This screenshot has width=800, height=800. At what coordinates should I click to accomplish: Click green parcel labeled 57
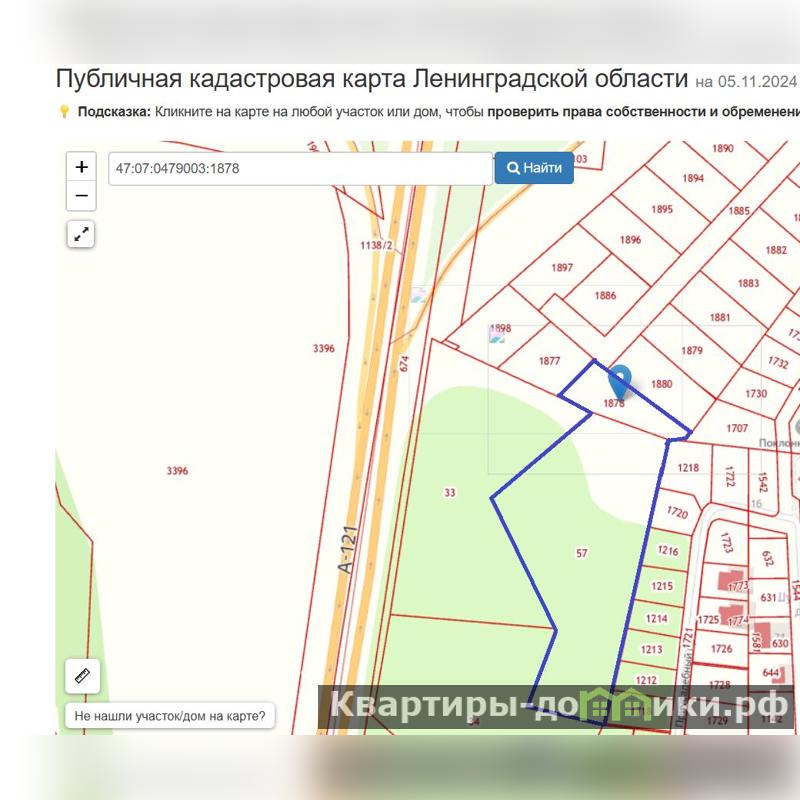point(582,553)
